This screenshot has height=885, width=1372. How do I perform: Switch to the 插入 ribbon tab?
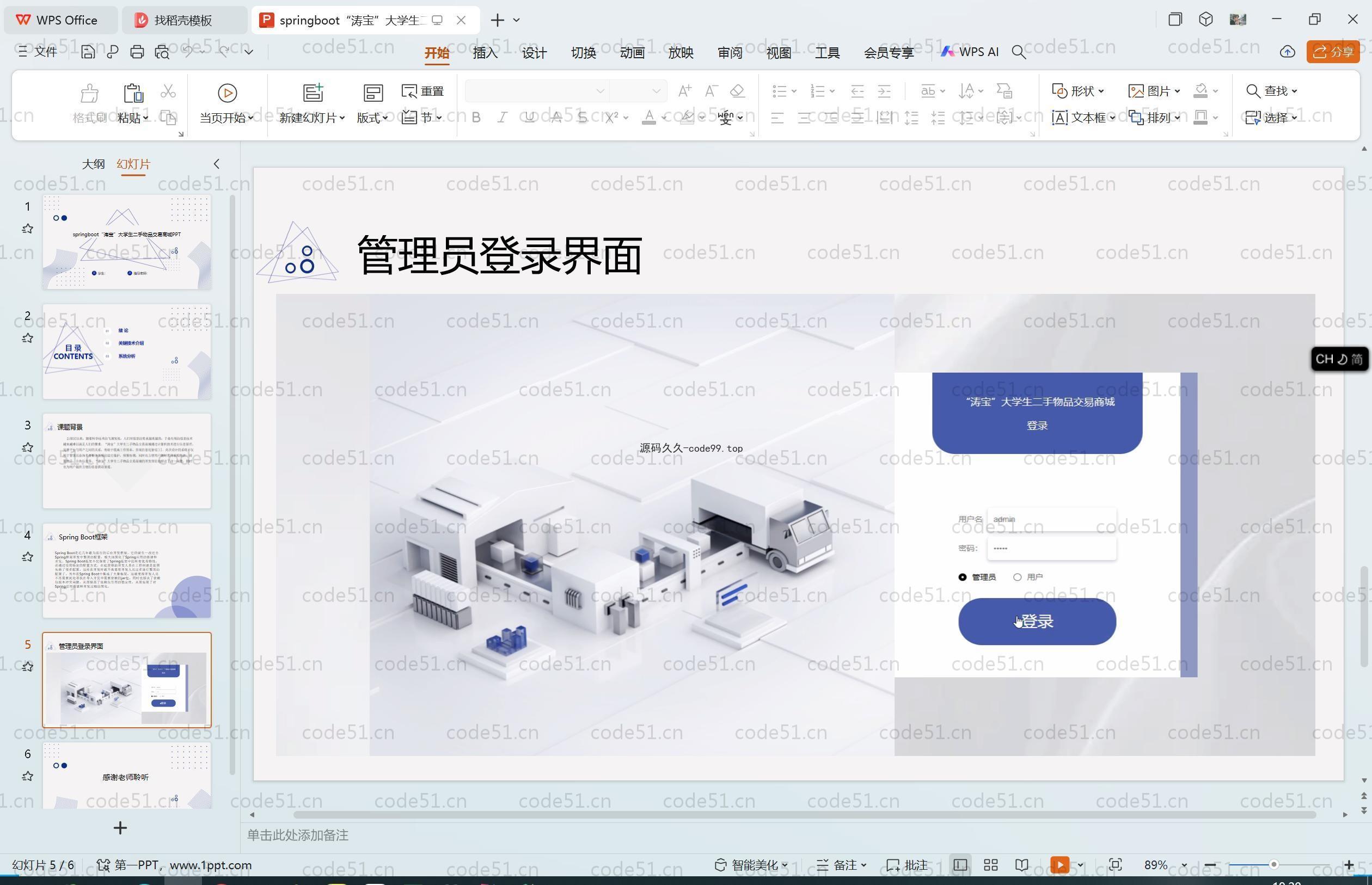click(x=485, y=52)
